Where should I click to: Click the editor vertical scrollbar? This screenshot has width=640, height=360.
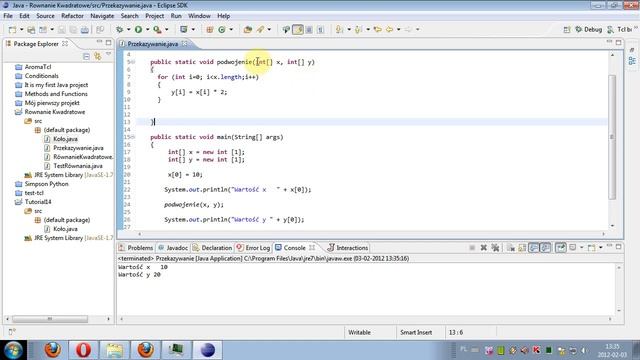pos(612,138)
